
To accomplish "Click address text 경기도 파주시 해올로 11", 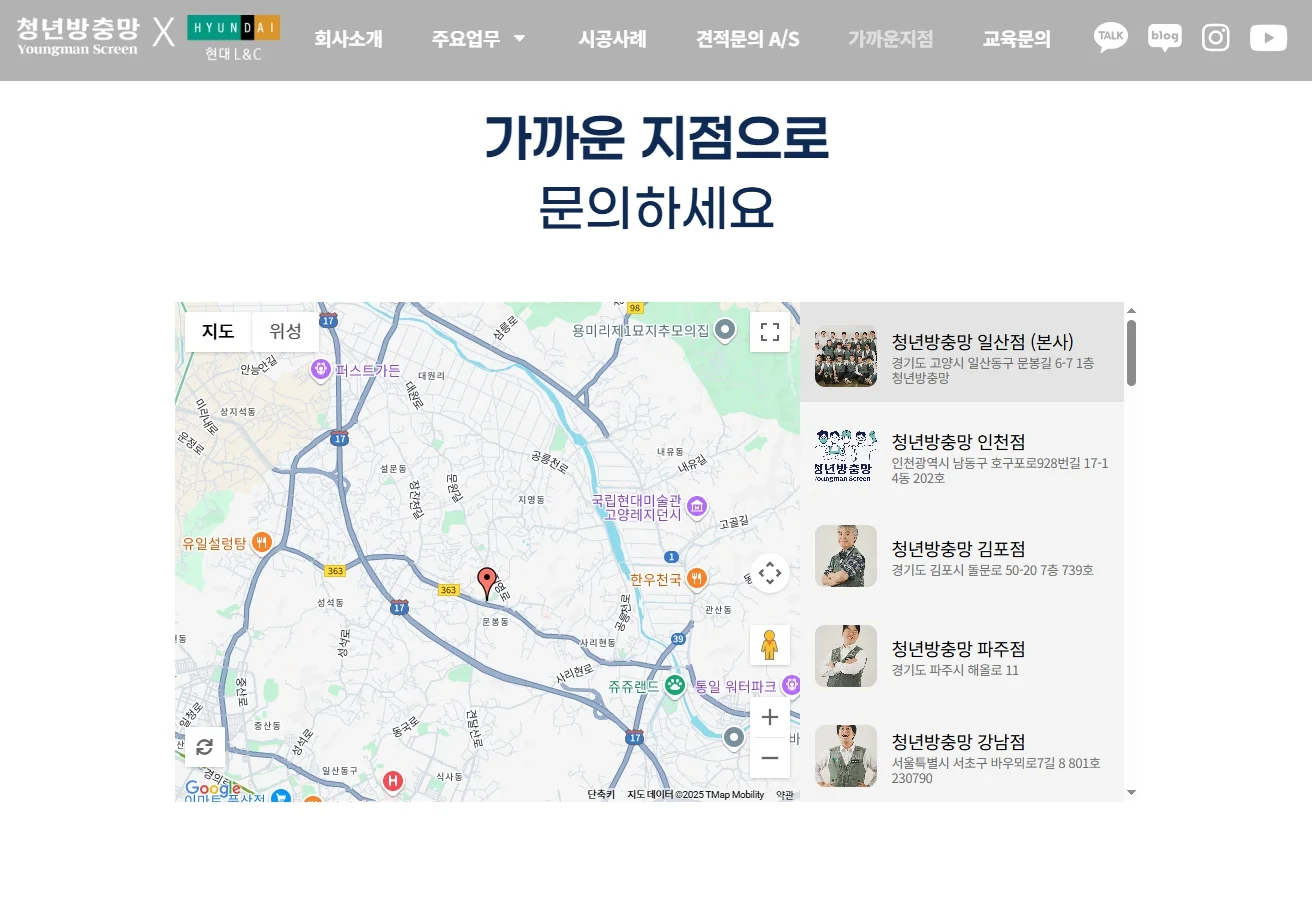I will pyautogui.click(x=955, y=670).
